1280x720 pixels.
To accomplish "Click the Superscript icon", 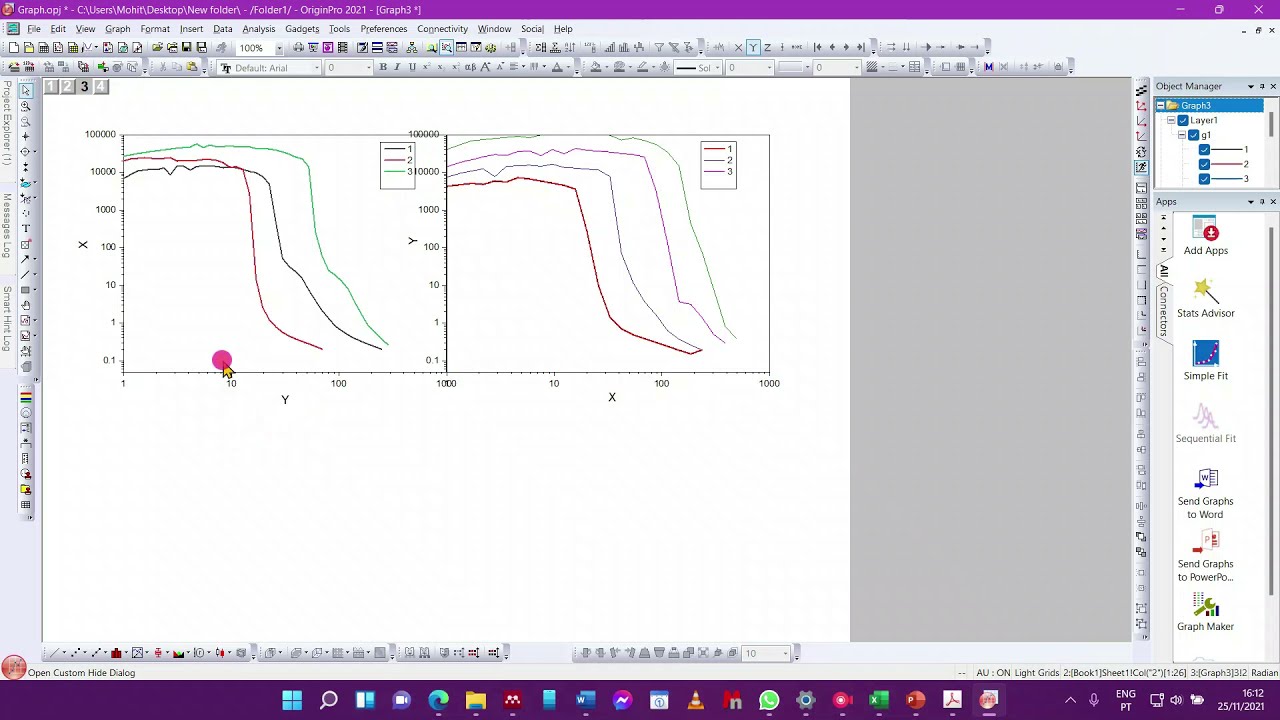I will pyautogui.click(x=426, y=67).
